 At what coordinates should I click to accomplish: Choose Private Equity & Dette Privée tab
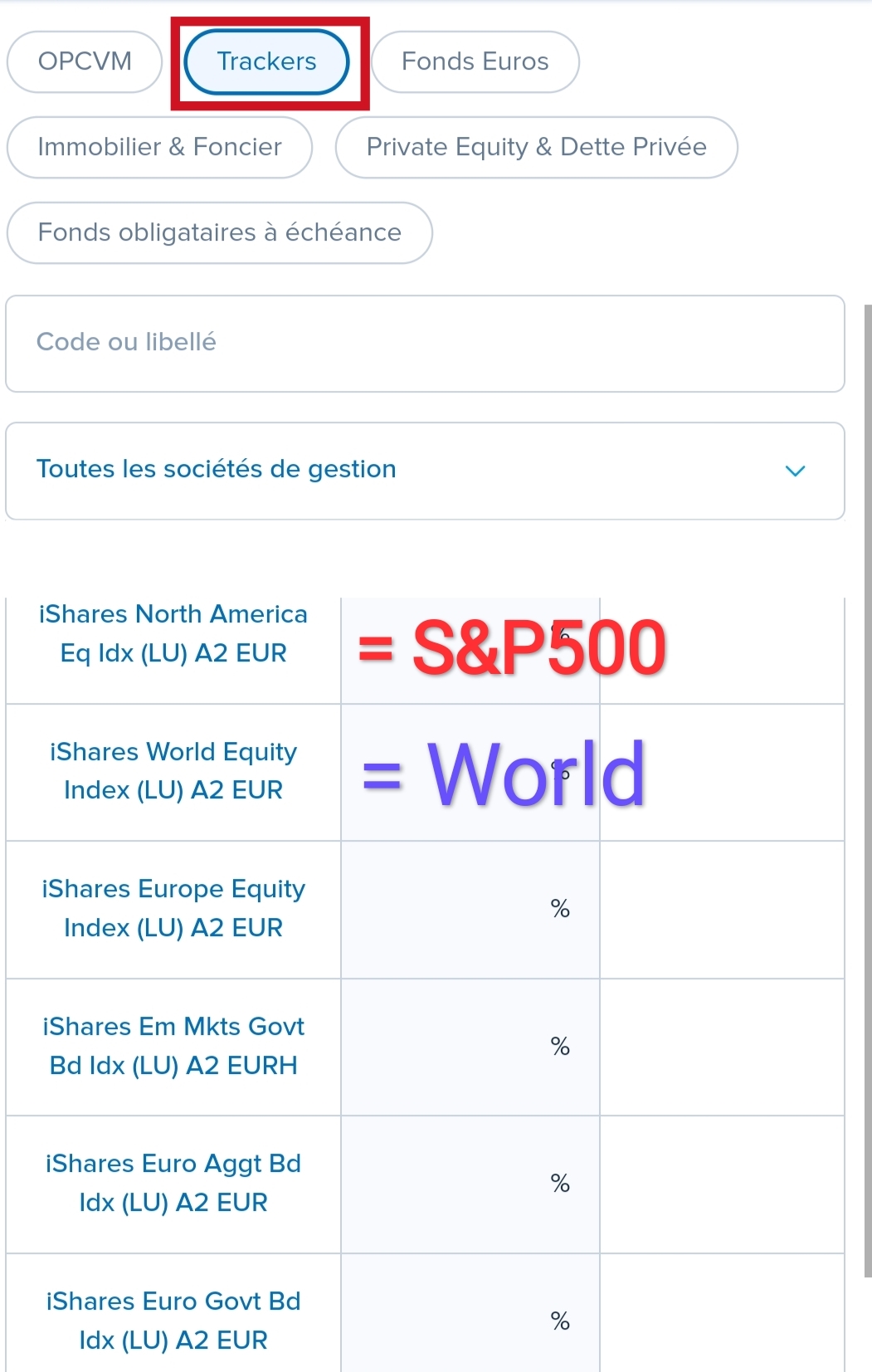click(536, 148)
